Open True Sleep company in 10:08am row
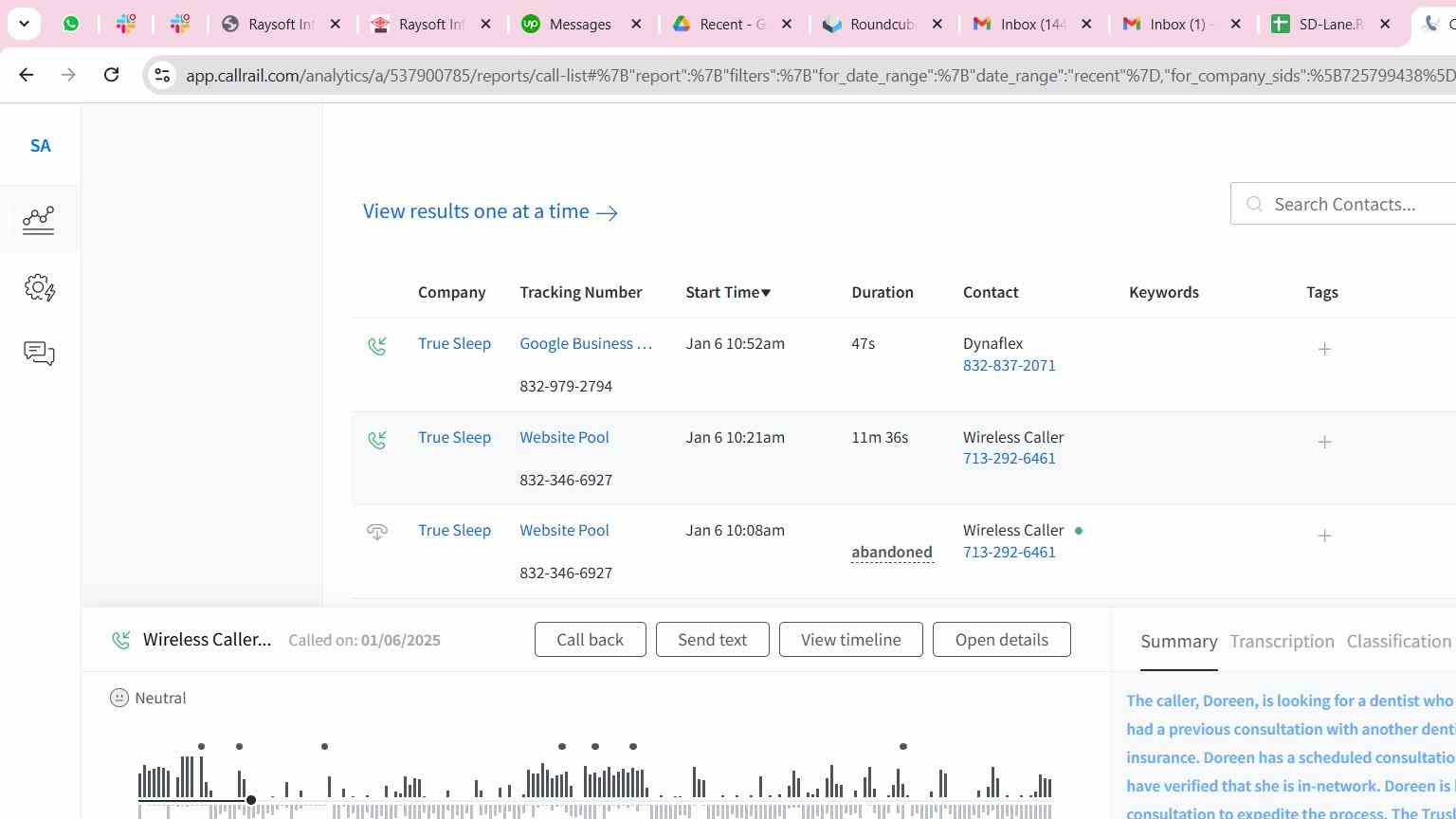The height and width of the screenshot is (819, 1456). [x=454, y=530]
